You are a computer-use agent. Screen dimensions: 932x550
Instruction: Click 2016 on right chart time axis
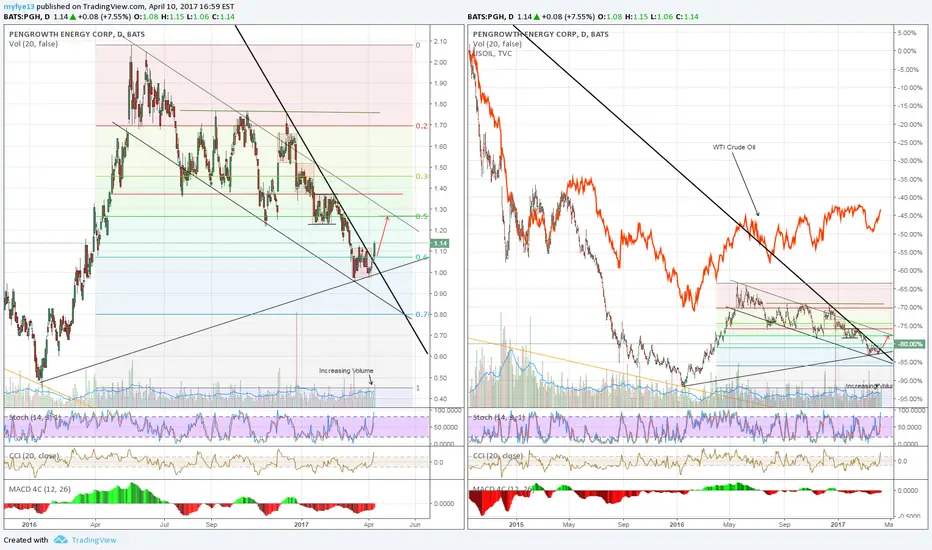(676, 524)
